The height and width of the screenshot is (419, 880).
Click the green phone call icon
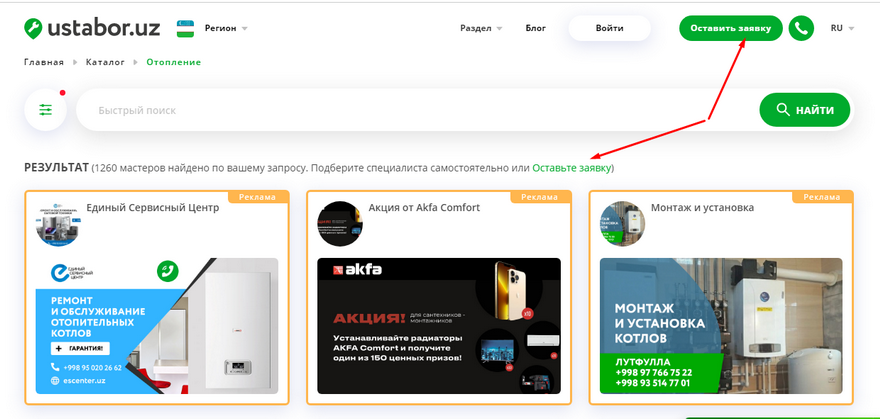(x=801, y=28)
